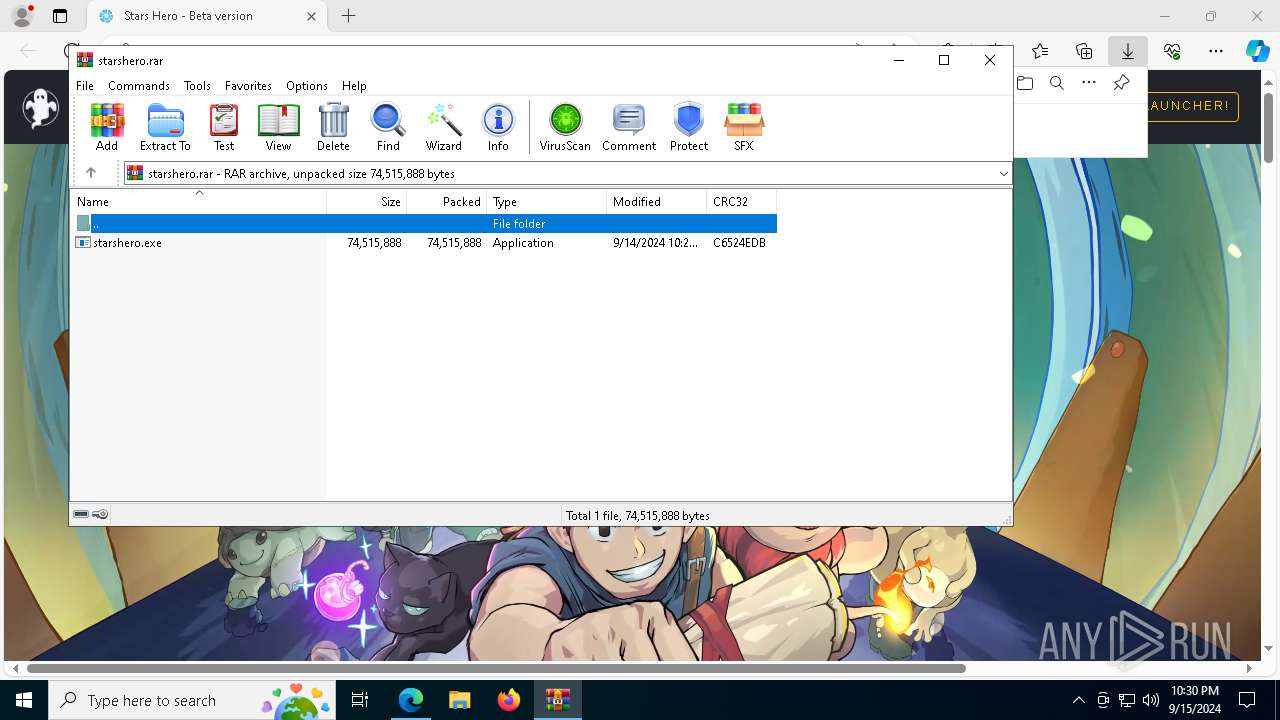Screen dimensions: 1280x720
Task: Click the drive icon in WinRAR status bar
Action: [x=81, y=515]
